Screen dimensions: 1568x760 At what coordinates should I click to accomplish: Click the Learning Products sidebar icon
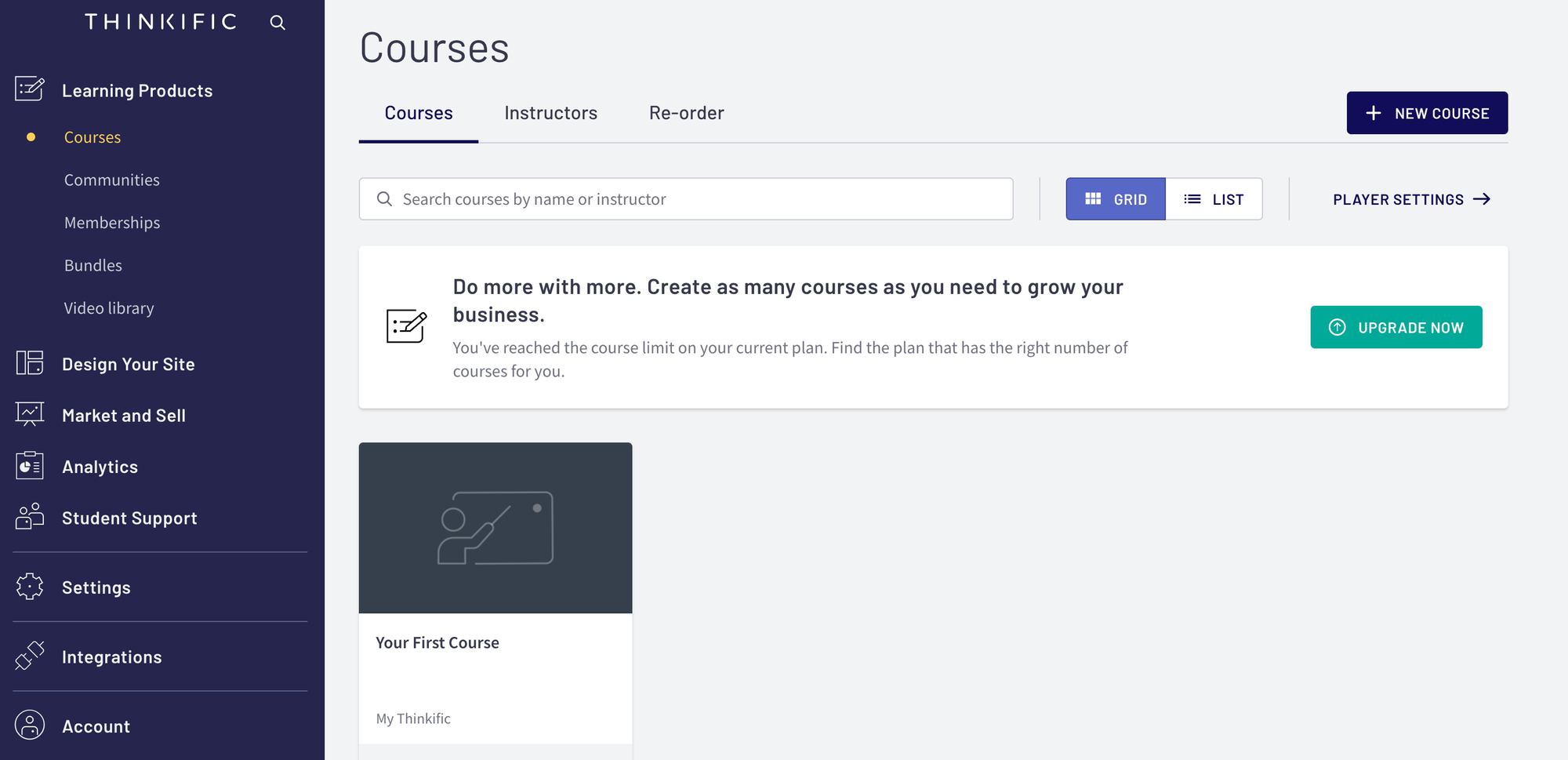[x=29, y=89]
